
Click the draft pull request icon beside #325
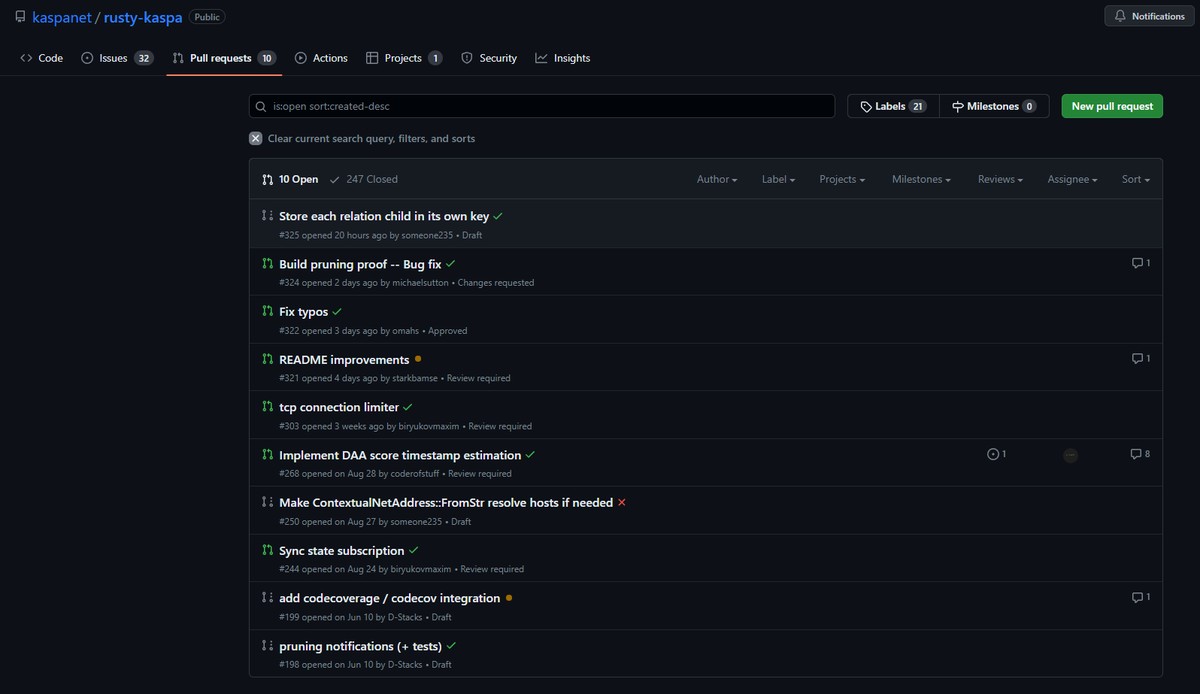[266, 216]
